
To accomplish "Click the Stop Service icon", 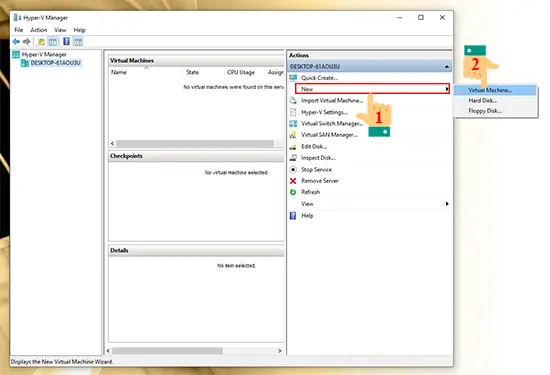I will coord(293,169).
